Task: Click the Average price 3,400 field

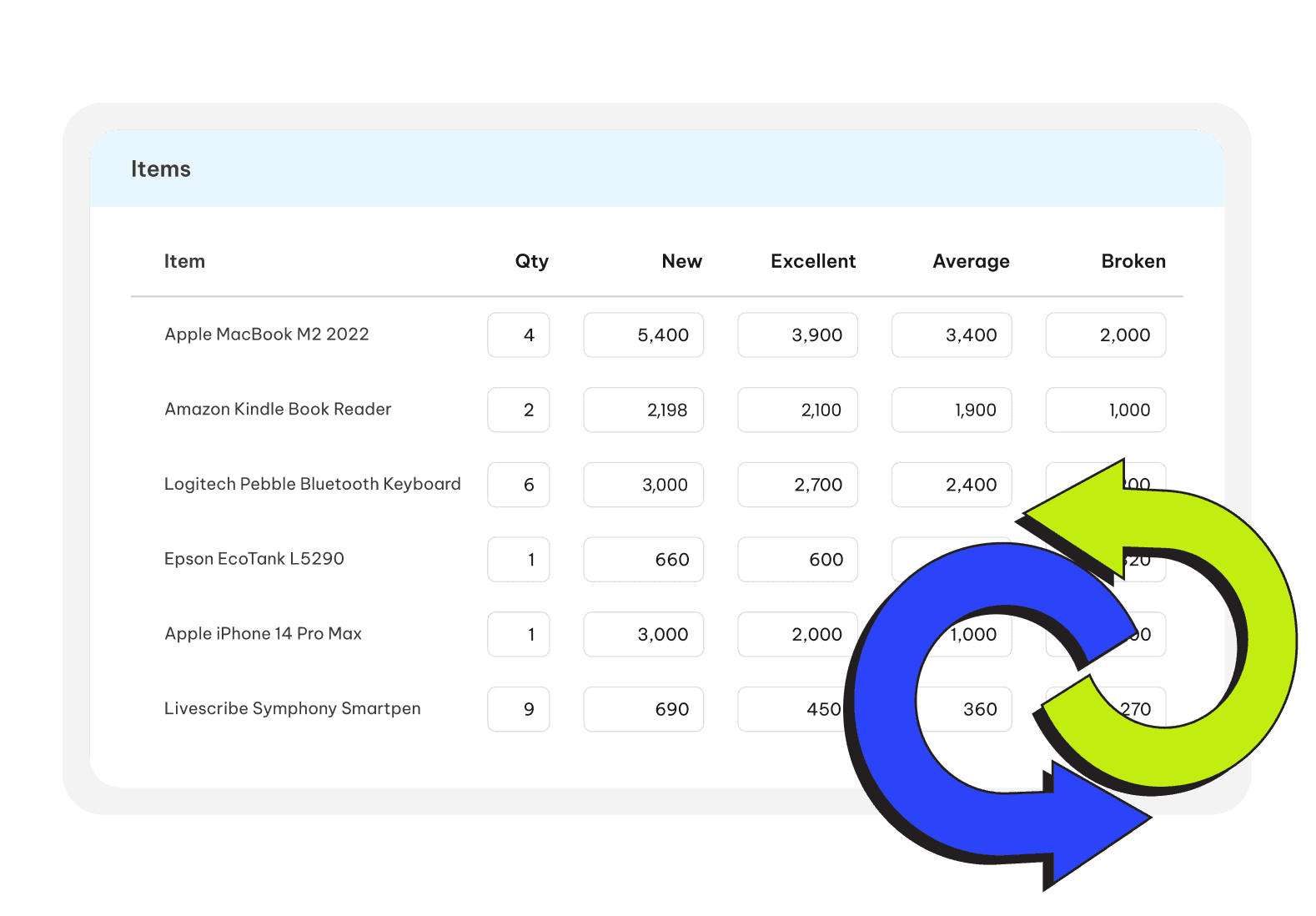Action: pyautogui.click(x=952, y=335)
